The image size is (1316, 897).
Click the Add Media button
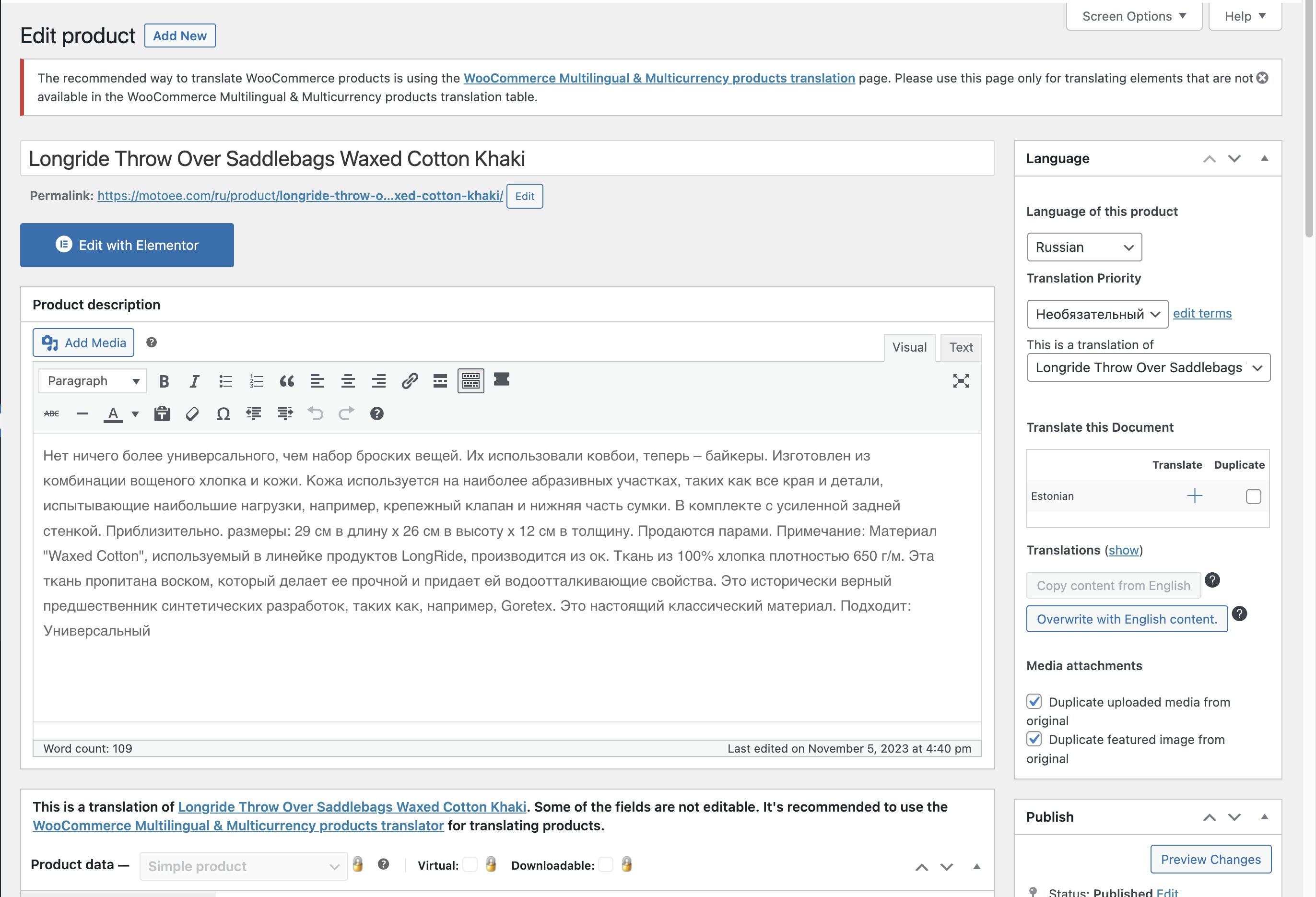pos(83,342)
